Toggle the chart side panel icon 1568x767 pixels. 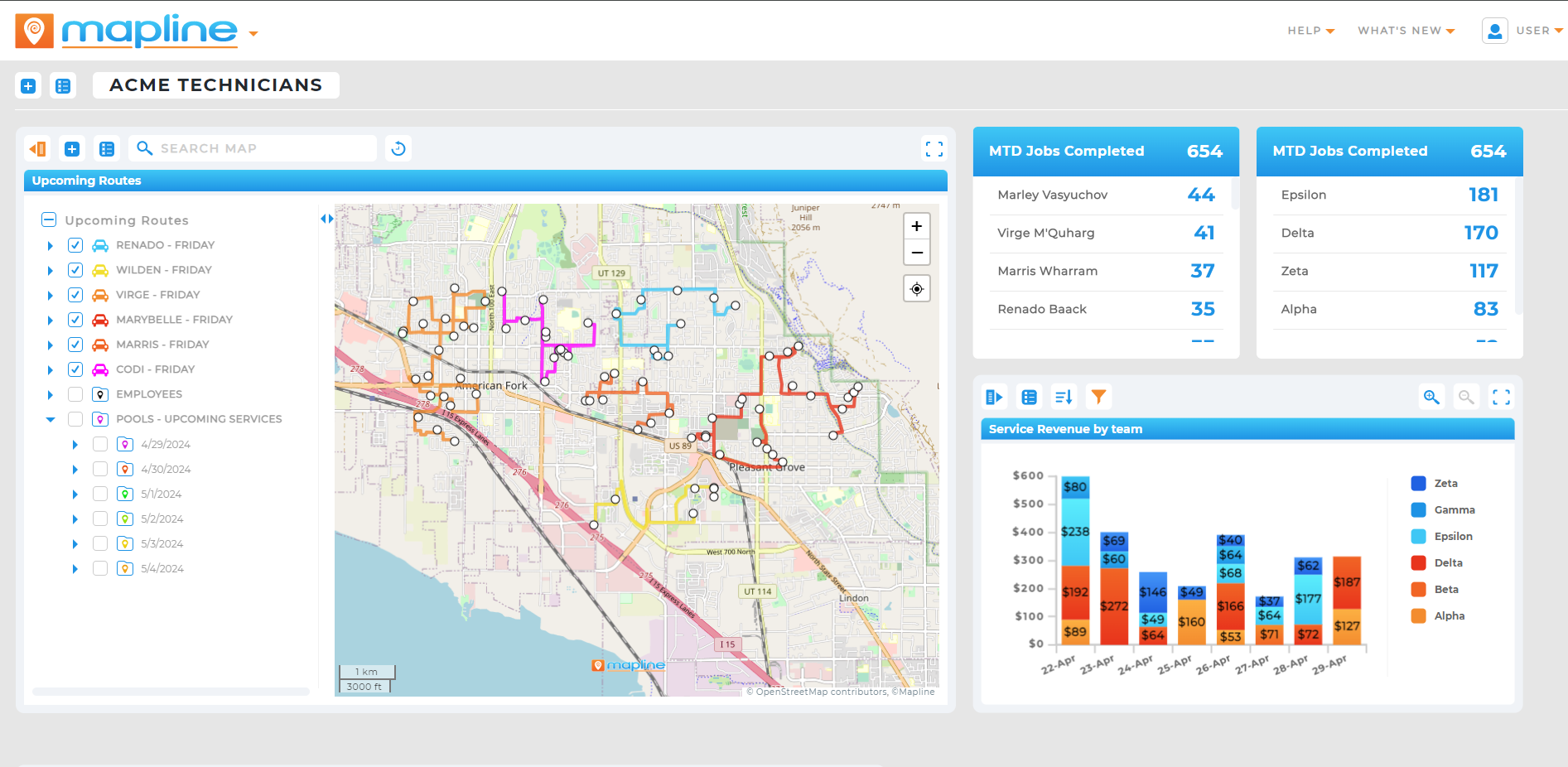click(x=994, y=398)
